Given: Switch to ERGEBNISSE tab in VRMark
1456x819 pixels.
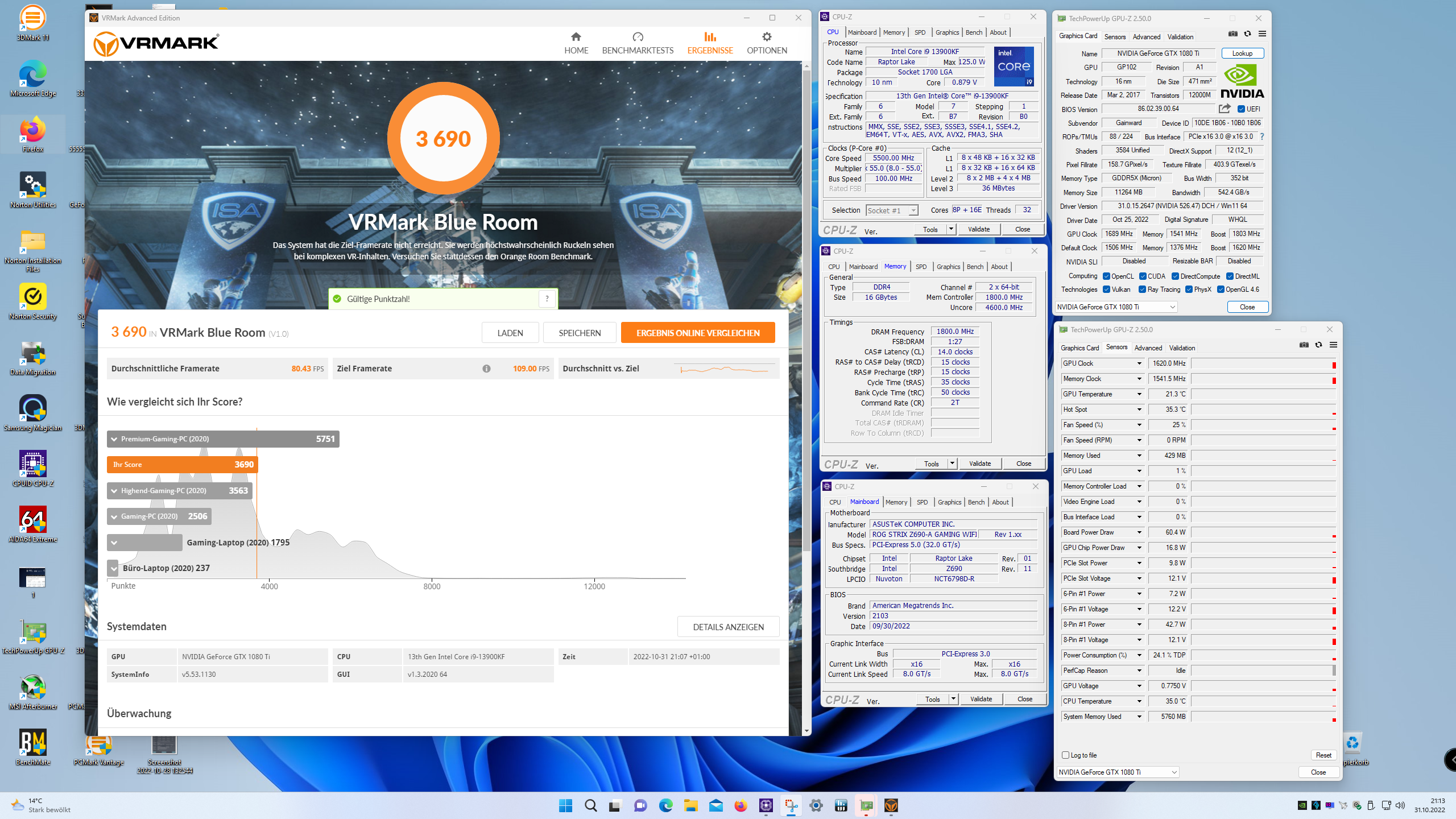Looking at the screenshot, I should tap(710, 43).
